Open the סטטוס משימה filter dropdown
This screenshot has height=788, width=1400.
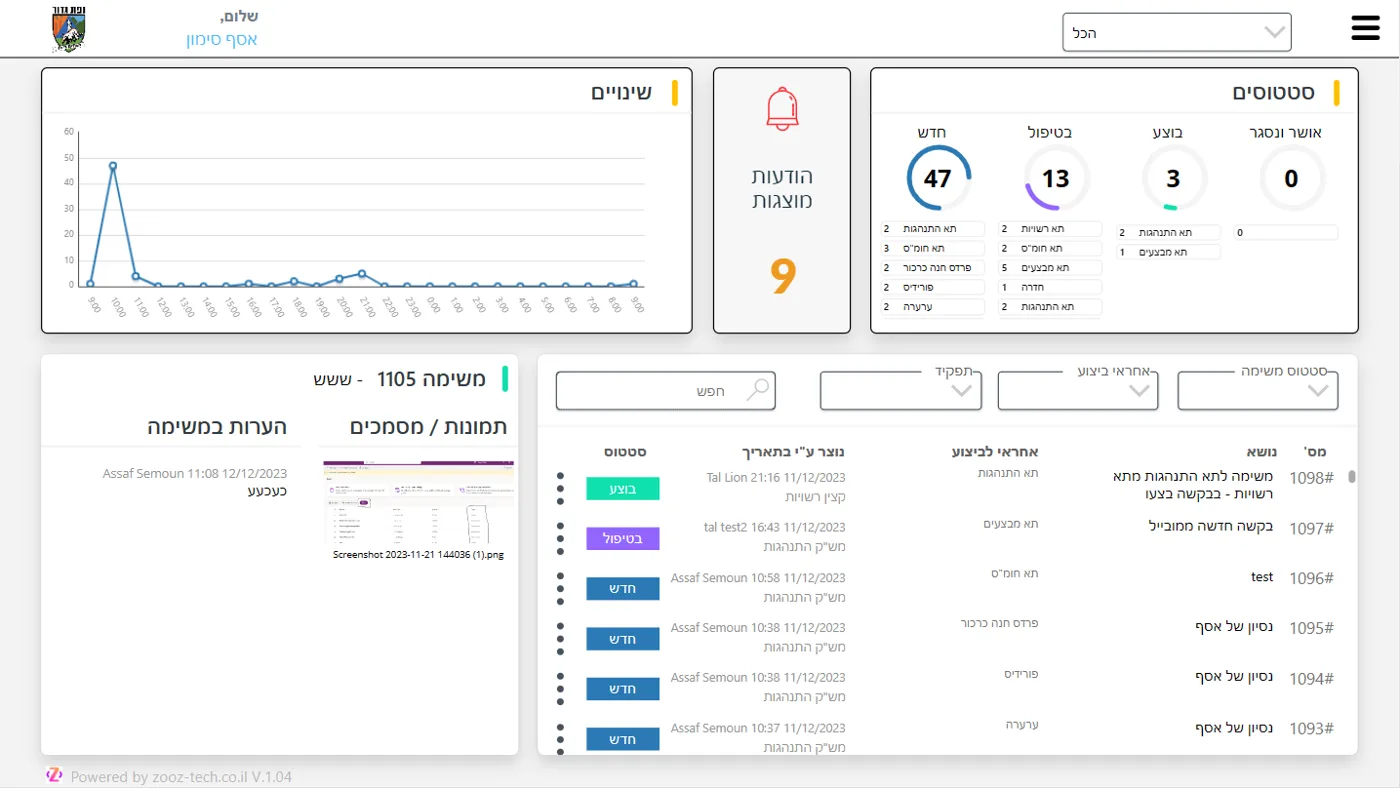[1258, 390]
